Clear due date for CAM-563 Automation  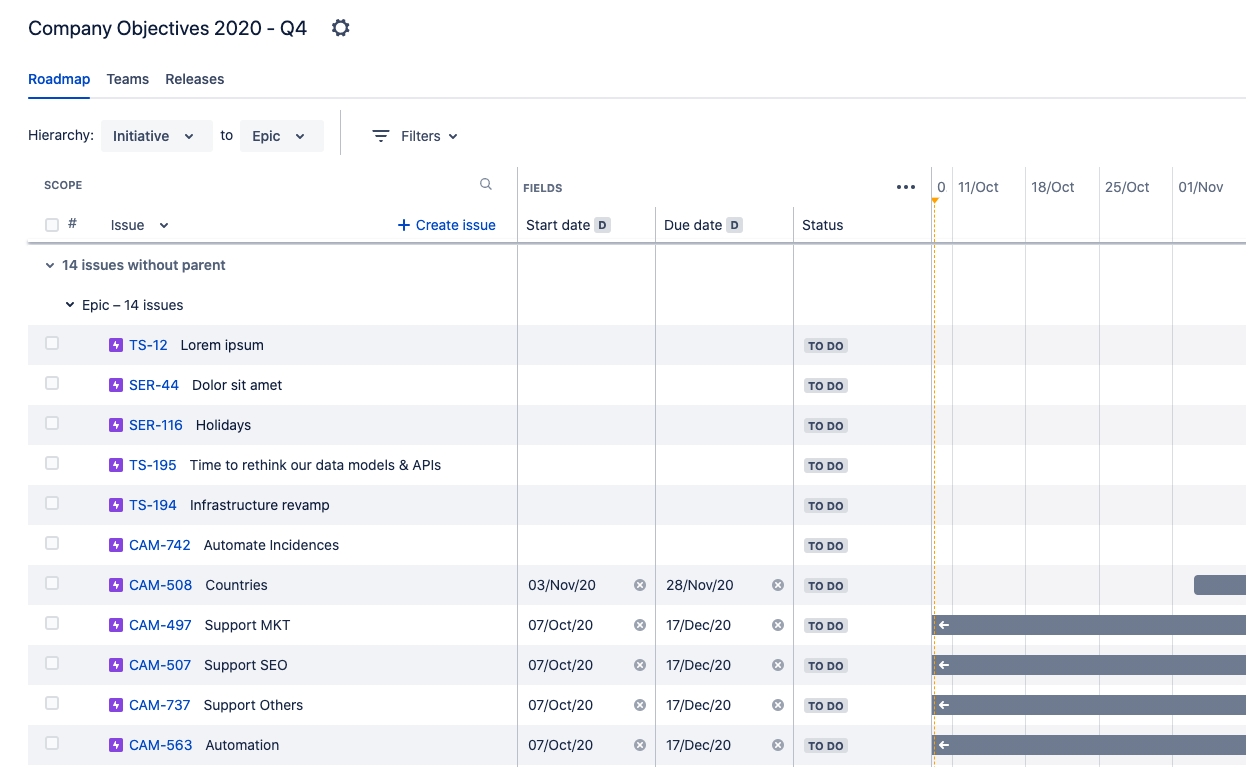tap(778, 745)
